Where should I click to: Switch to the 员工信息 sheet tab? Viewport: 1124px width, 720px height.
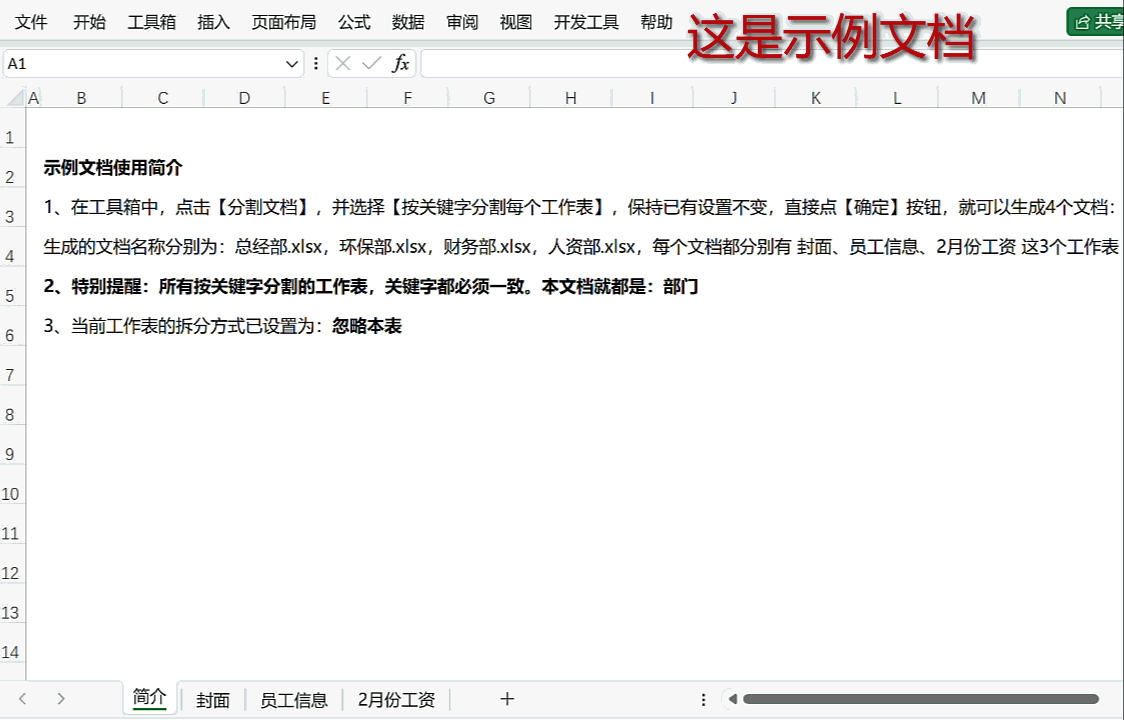click(294, 700)
